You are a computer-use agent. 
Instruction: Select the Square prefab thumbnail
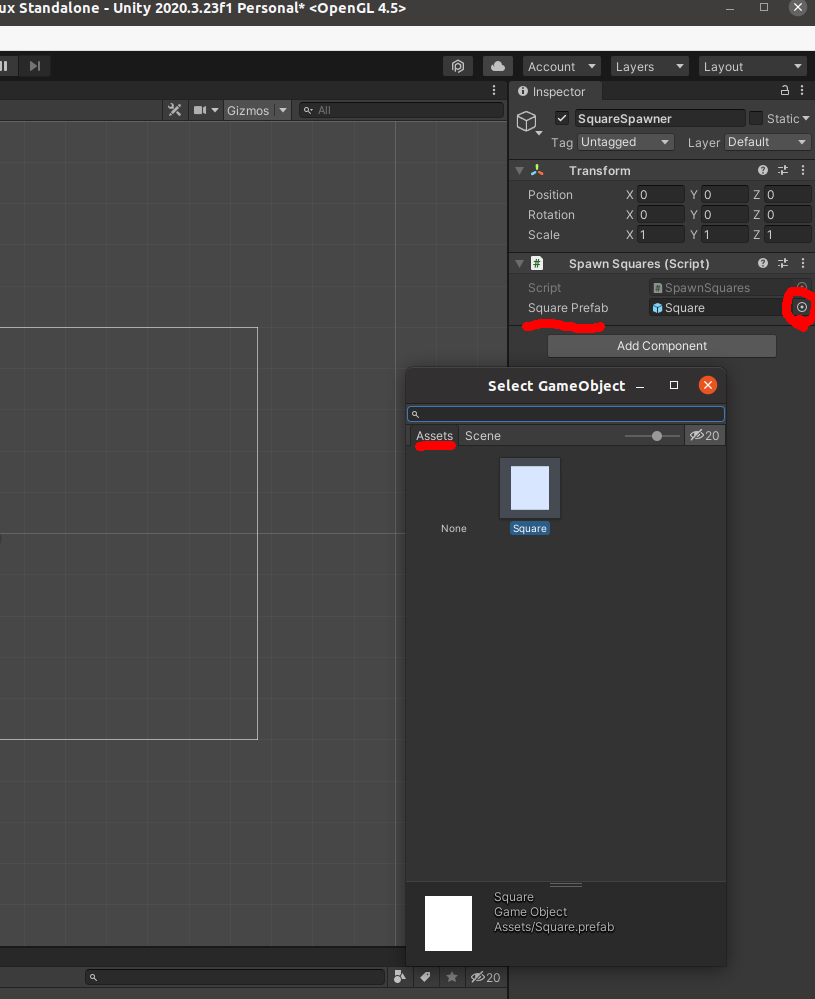529,488
